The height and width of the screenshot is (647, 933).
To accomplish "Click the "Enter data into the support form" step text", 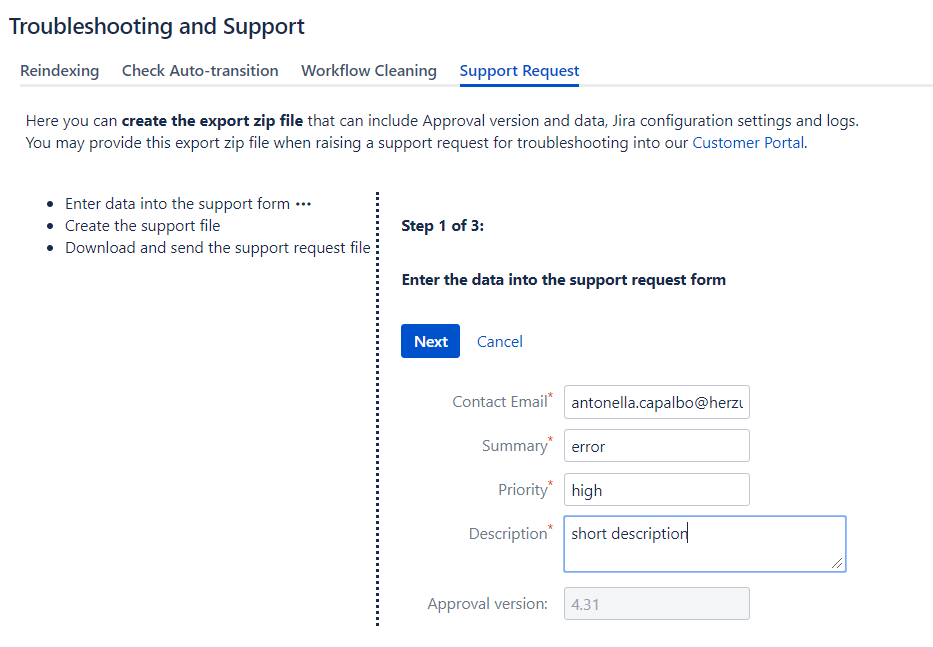I will (177, 204).
